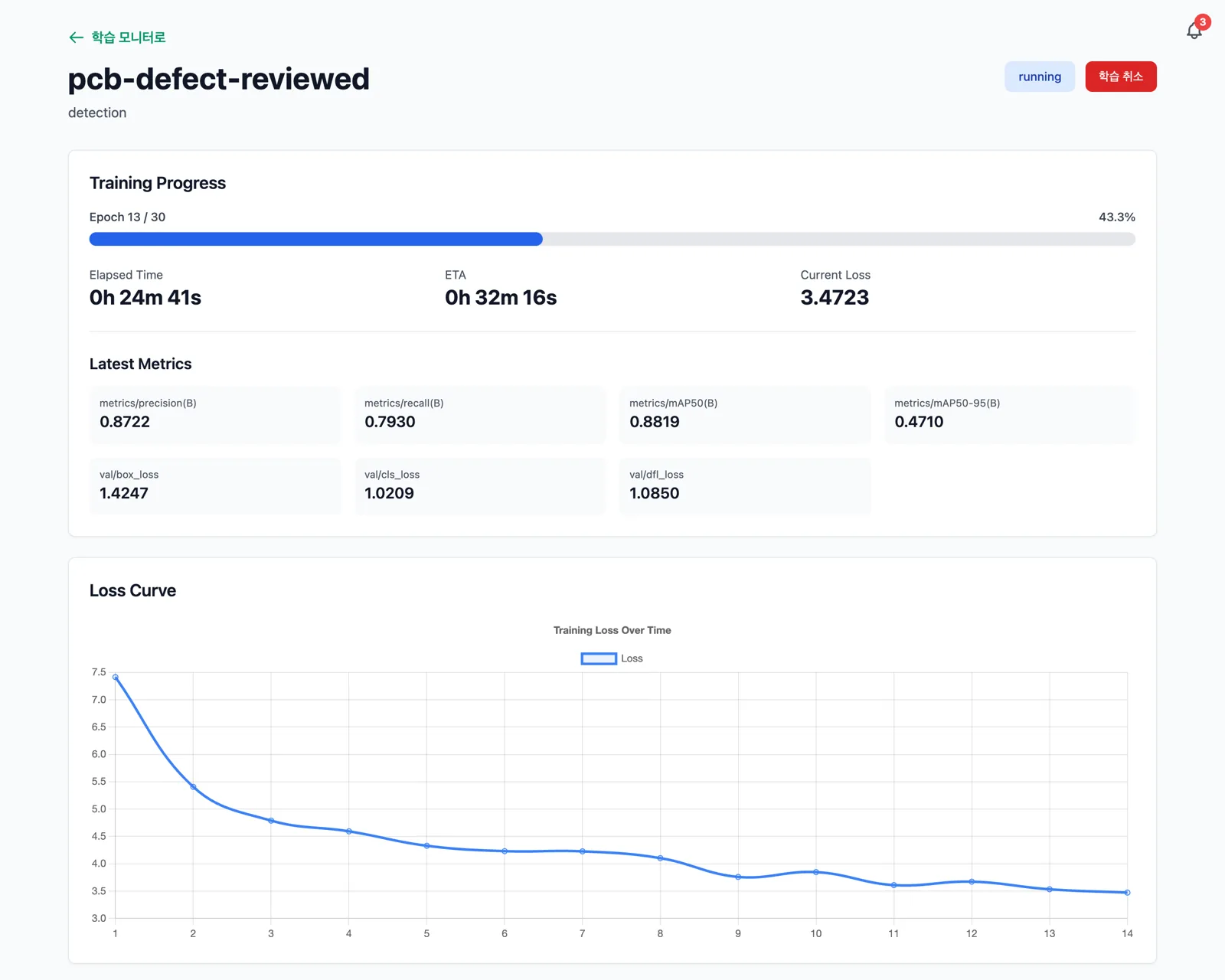The width and height of the screenshot is (1225, 980).
Task: Select the pcb-defect-reviewed title
Action: click(x=219, y=79)
